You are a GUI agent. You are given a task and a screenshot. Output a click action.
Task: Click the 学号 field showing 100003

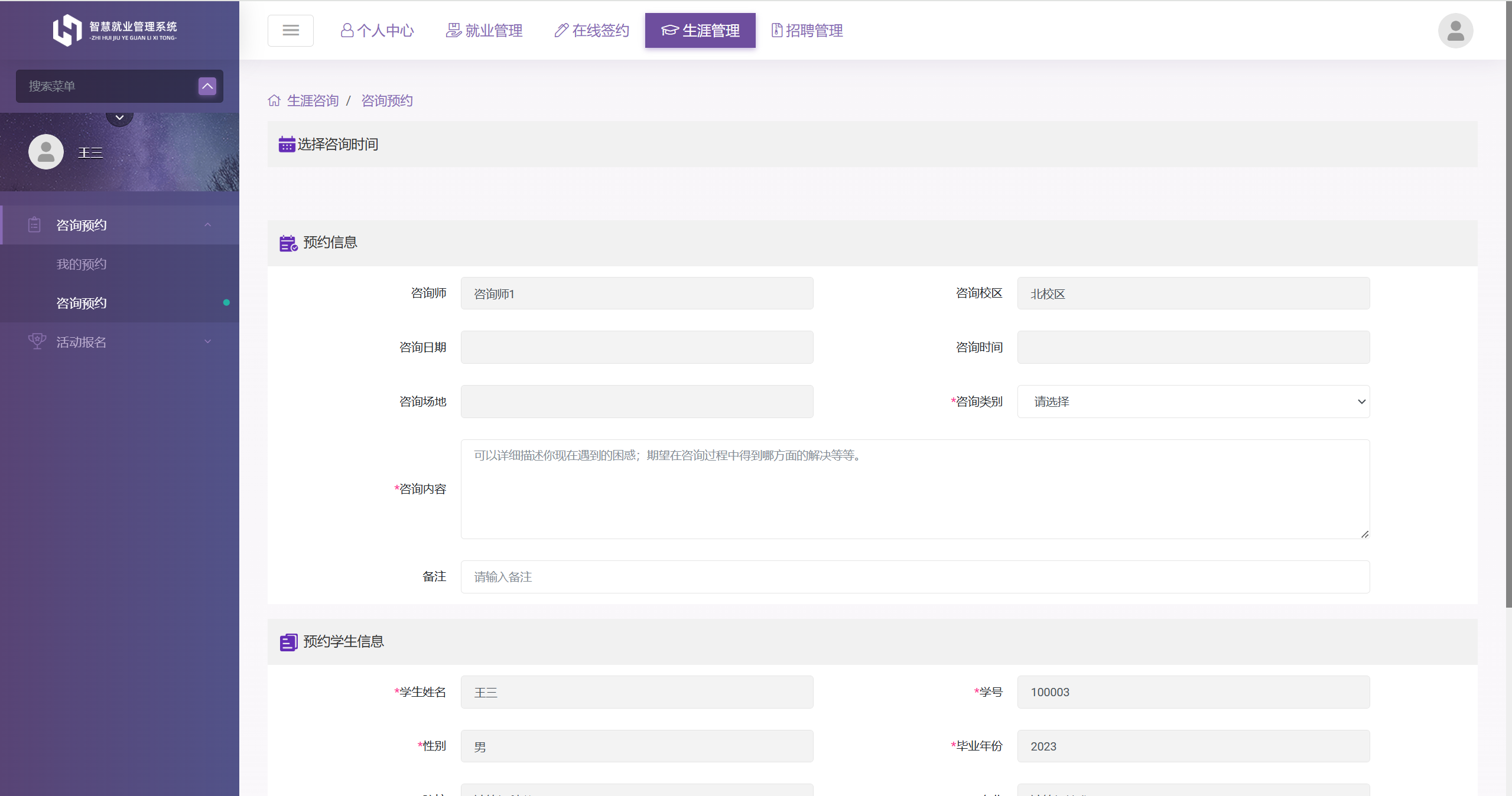[x=1193, y=692]
